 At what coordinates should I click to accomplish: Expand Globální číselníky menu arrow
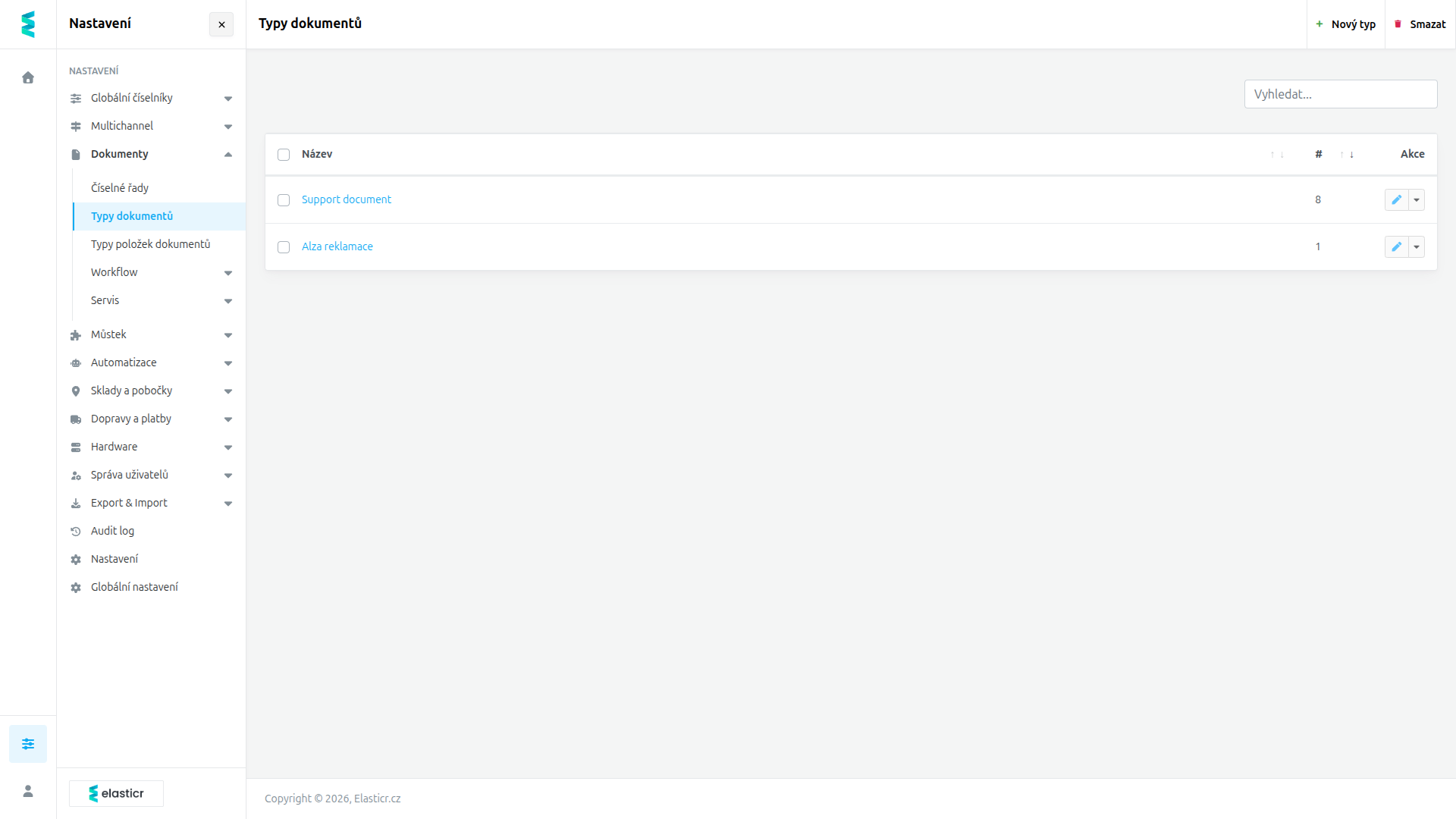(228, 99)
